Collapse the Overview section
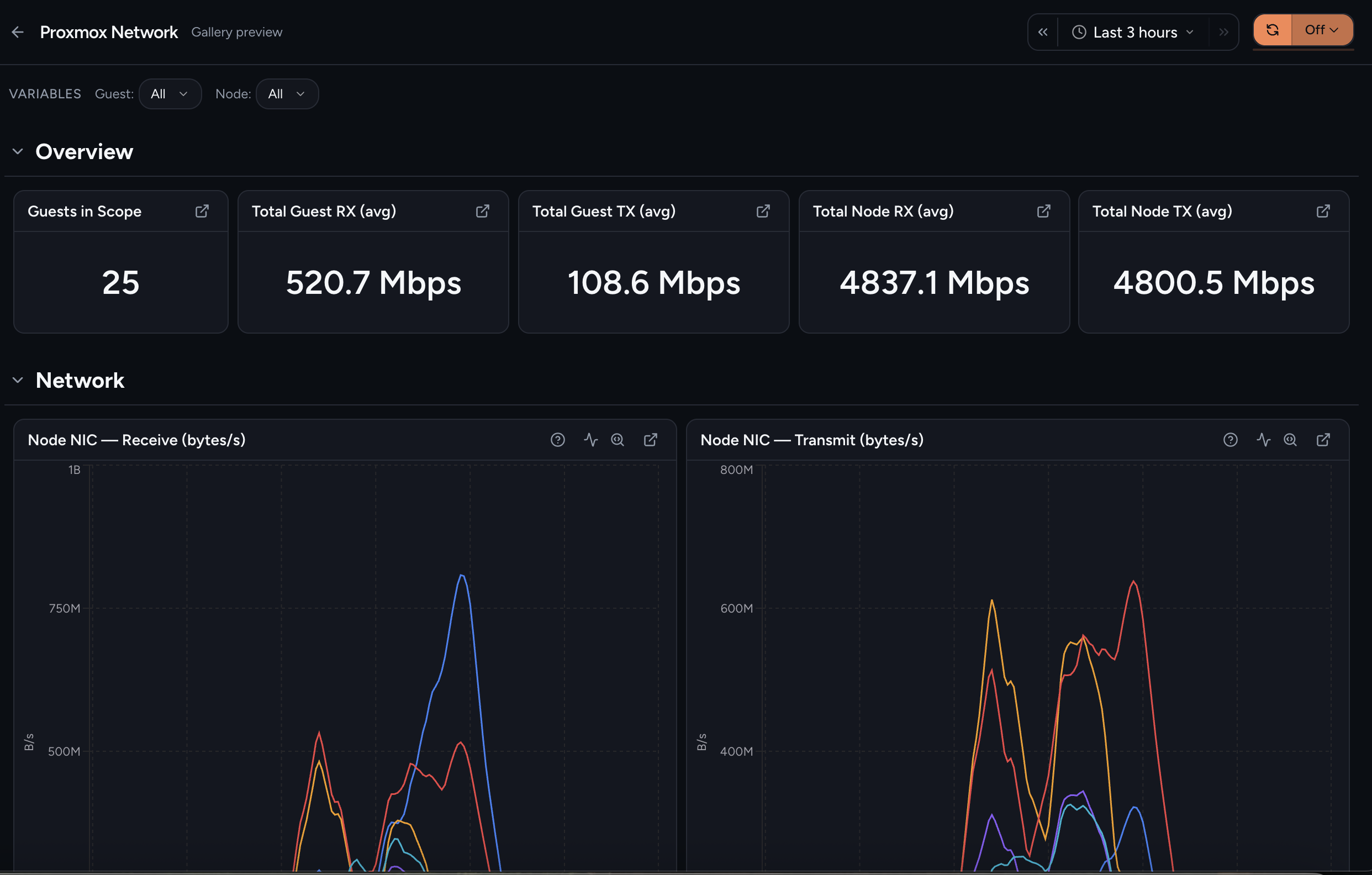Screen dimensions: 1372x875 (18, 151)
